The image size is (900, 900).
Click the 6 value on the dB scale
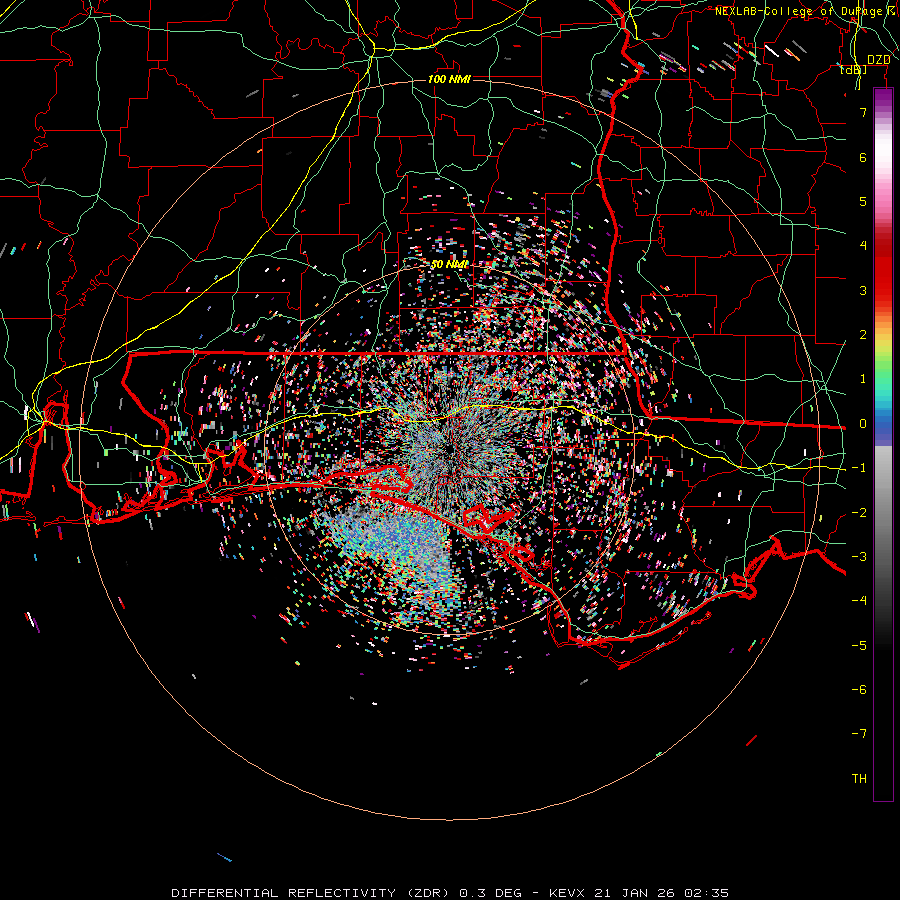click(x=863, y=157)
